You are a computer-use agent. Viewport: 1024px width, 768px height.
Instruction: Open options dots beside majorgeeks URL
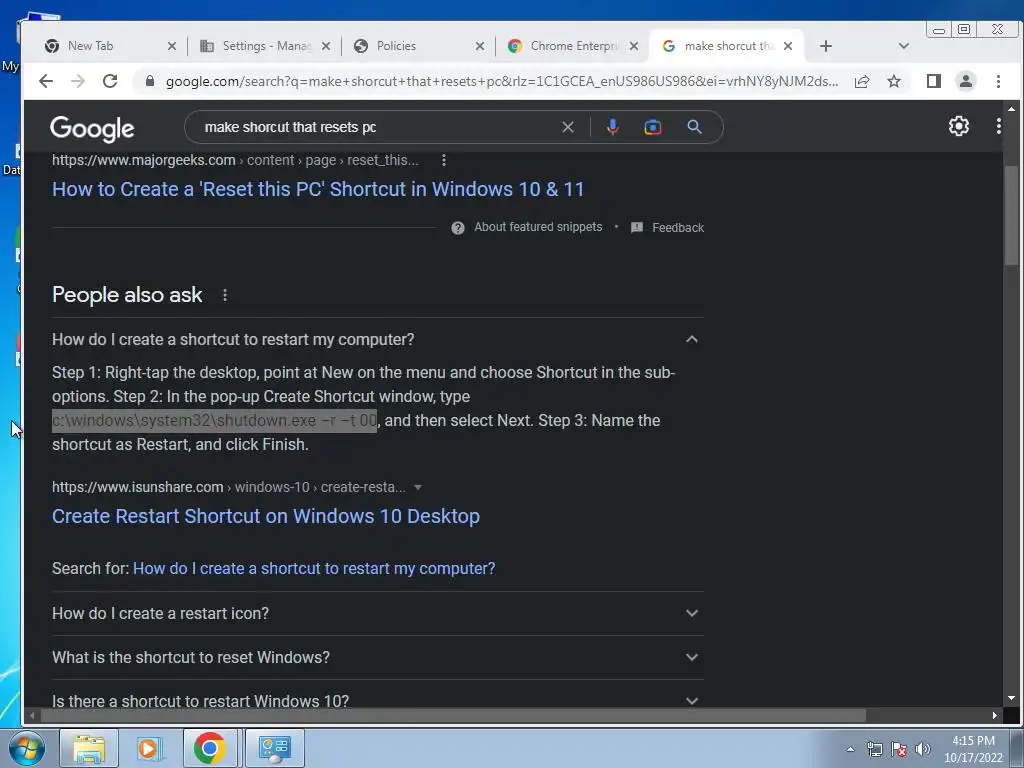click(x=444, y=160)
